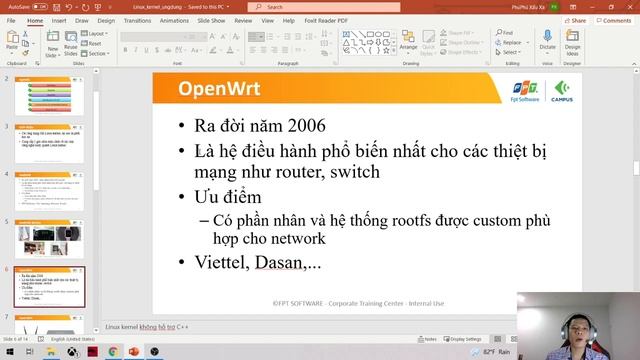Switch to the Transitions tab

138,20
